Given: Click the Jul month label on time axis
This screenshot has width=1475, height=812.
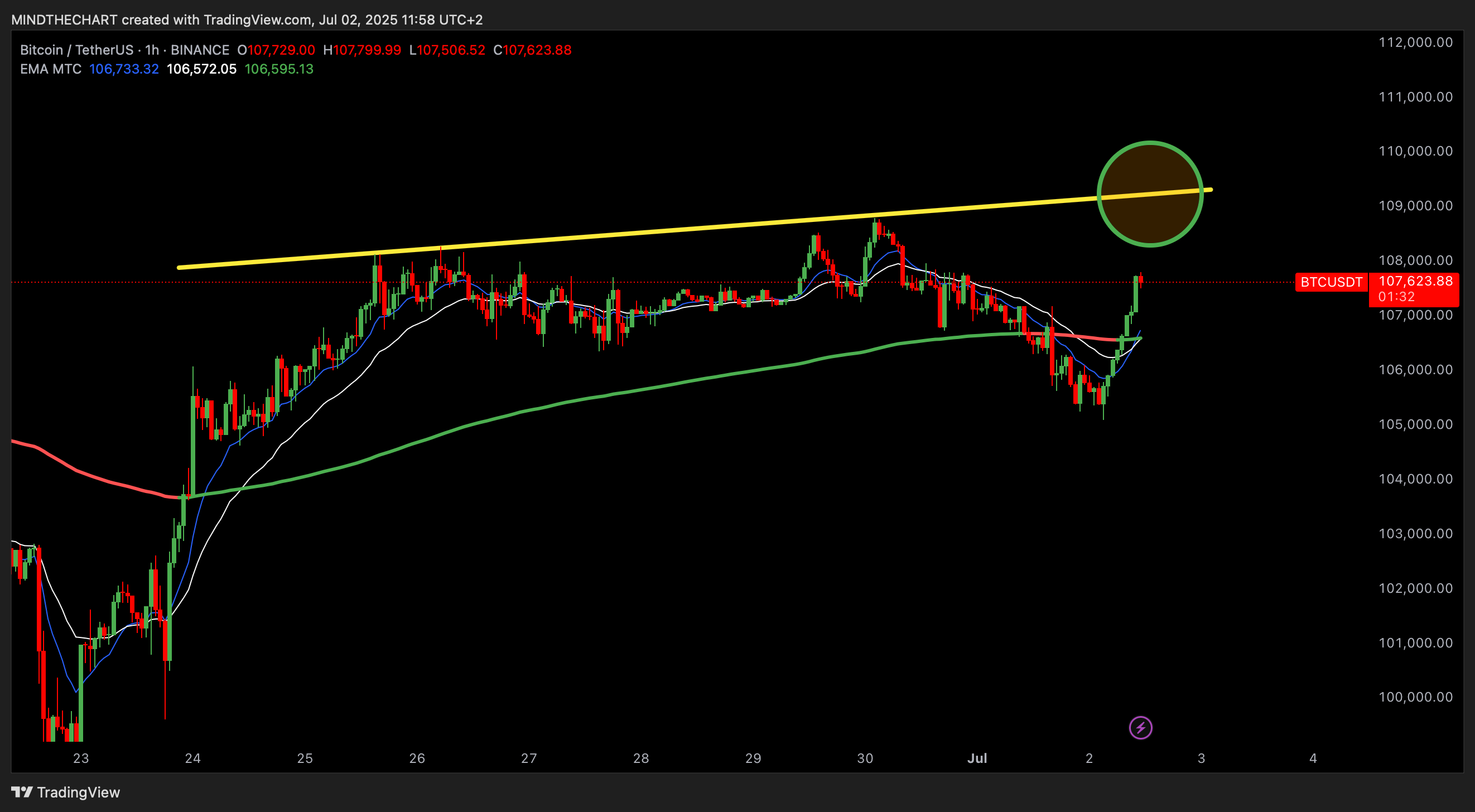Looking at the screenshot, I should coord(977,758).
